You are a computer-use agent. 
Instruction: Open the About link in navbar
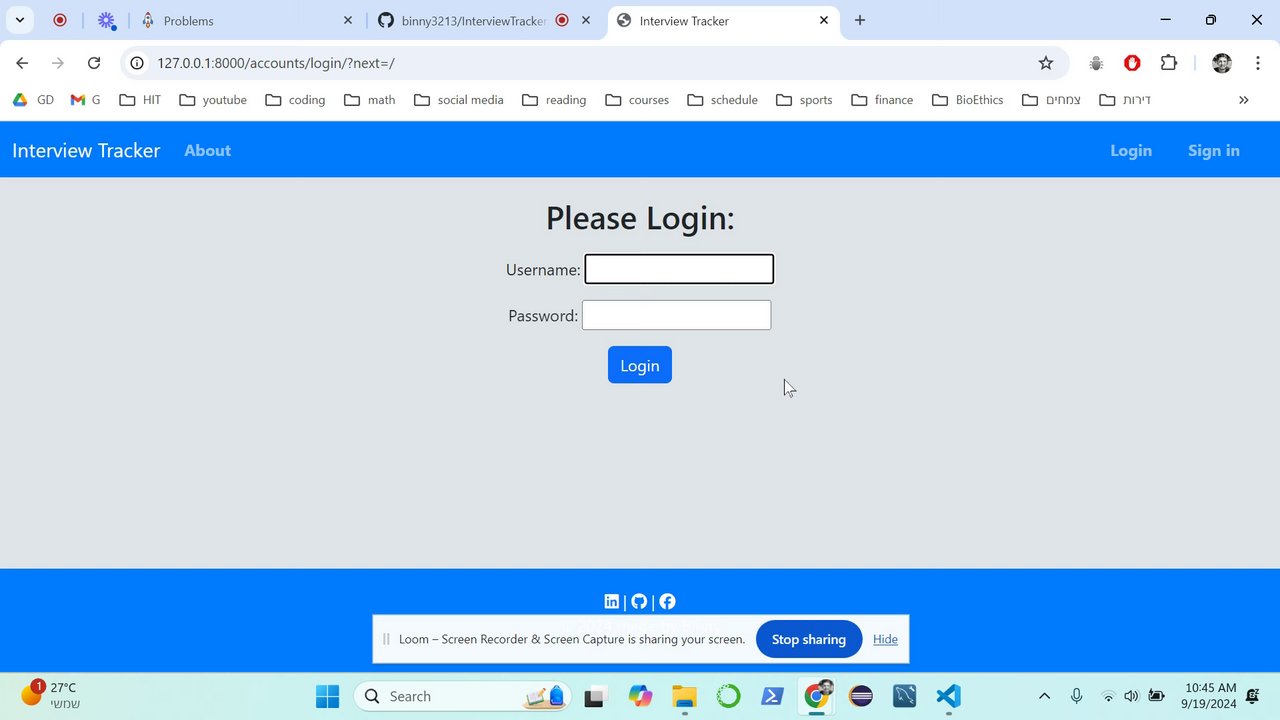coord(207,150)
